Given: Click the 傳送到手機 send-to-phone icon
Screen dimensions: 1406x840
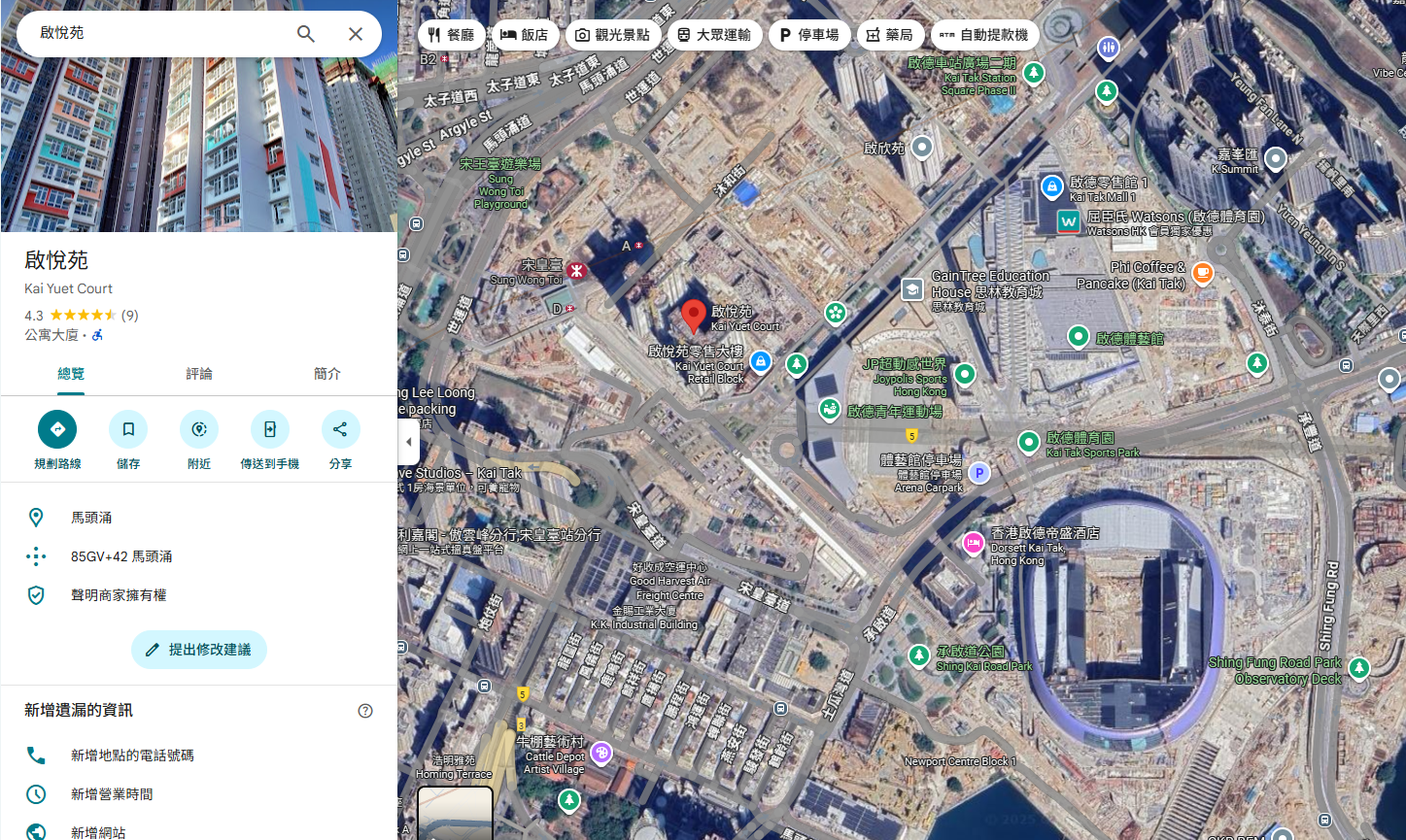Looking at the screenshot, I should pyautogui.click(x=269, y=428).
